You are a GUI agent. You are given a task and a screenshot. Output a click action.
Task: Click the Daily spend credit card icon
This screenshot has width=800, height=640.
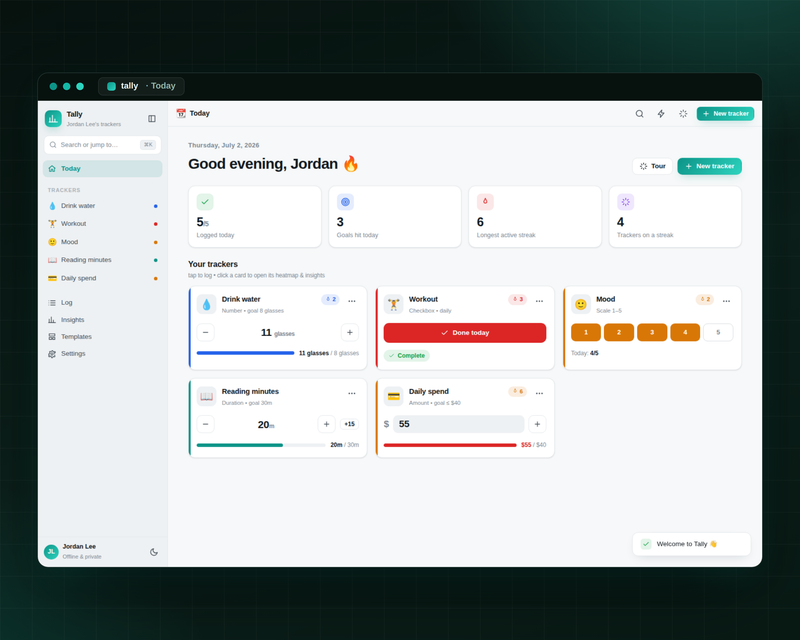[393, 397]
